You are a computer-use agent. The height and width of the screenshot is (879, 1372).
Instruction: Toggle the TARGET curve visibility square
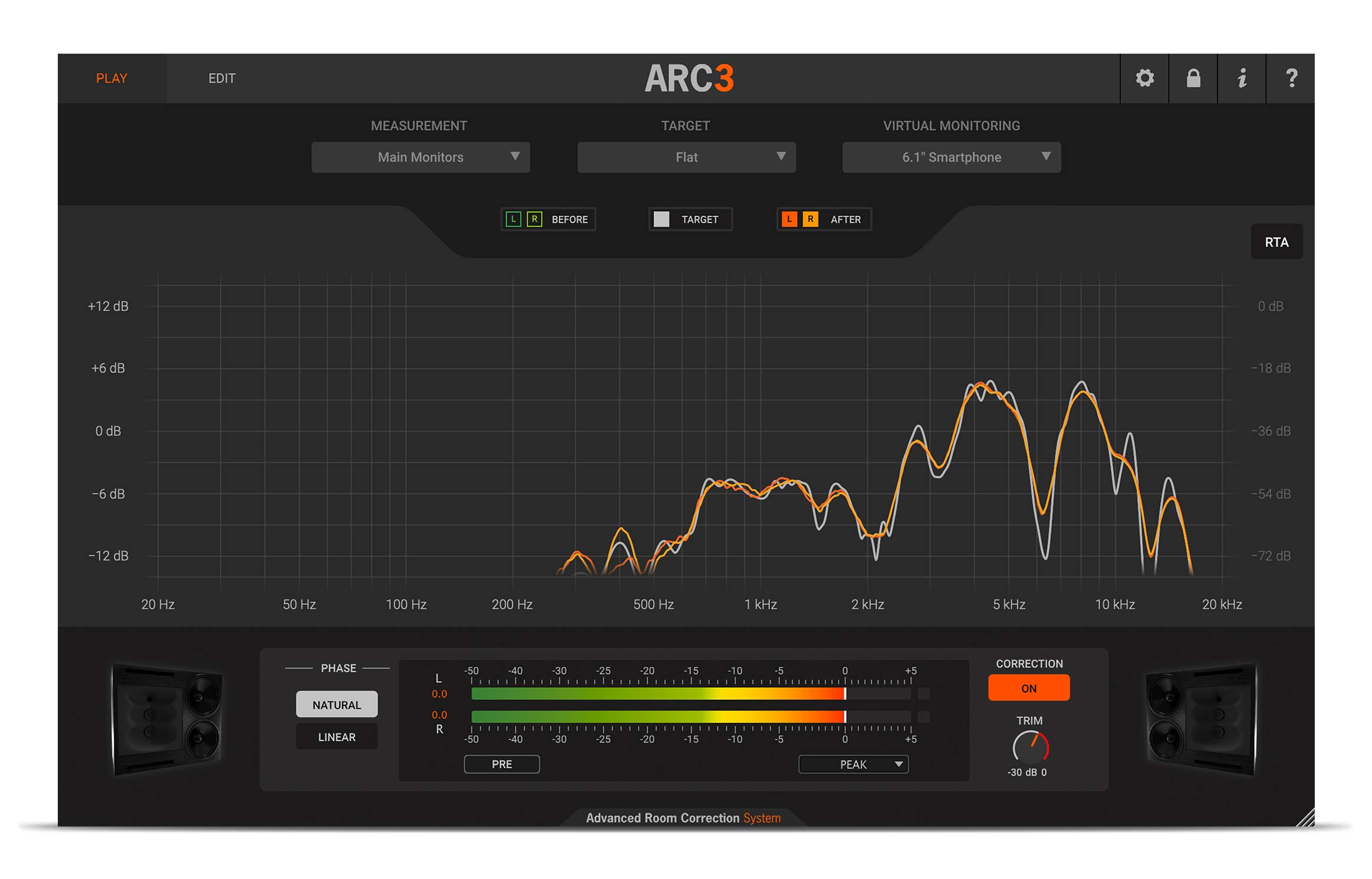[662, 219]
